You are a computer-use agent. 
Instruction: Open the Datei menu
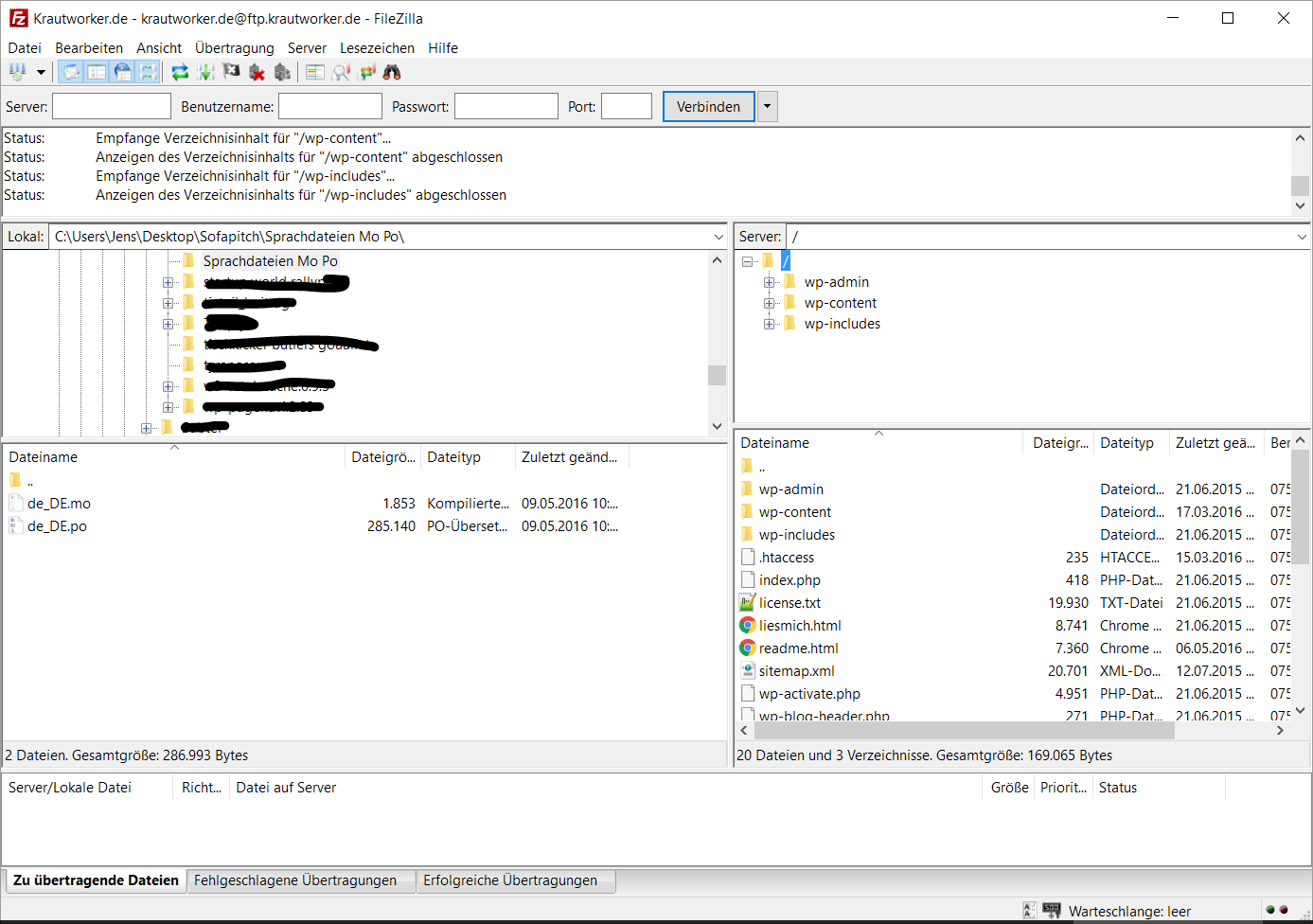(x=25, y=48)
